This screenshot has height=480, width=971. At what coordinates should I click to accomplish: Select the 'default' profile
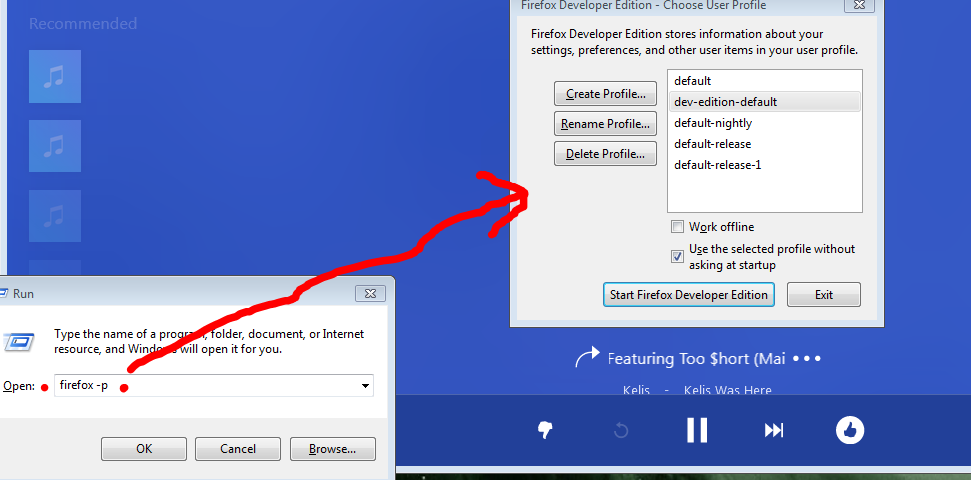coord(765,81)
